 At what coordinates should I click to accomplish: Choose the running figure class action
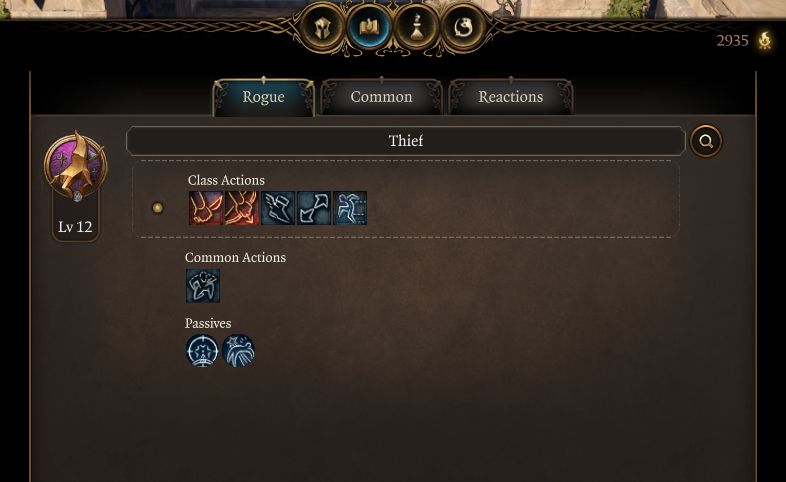(x=350, y=208)
